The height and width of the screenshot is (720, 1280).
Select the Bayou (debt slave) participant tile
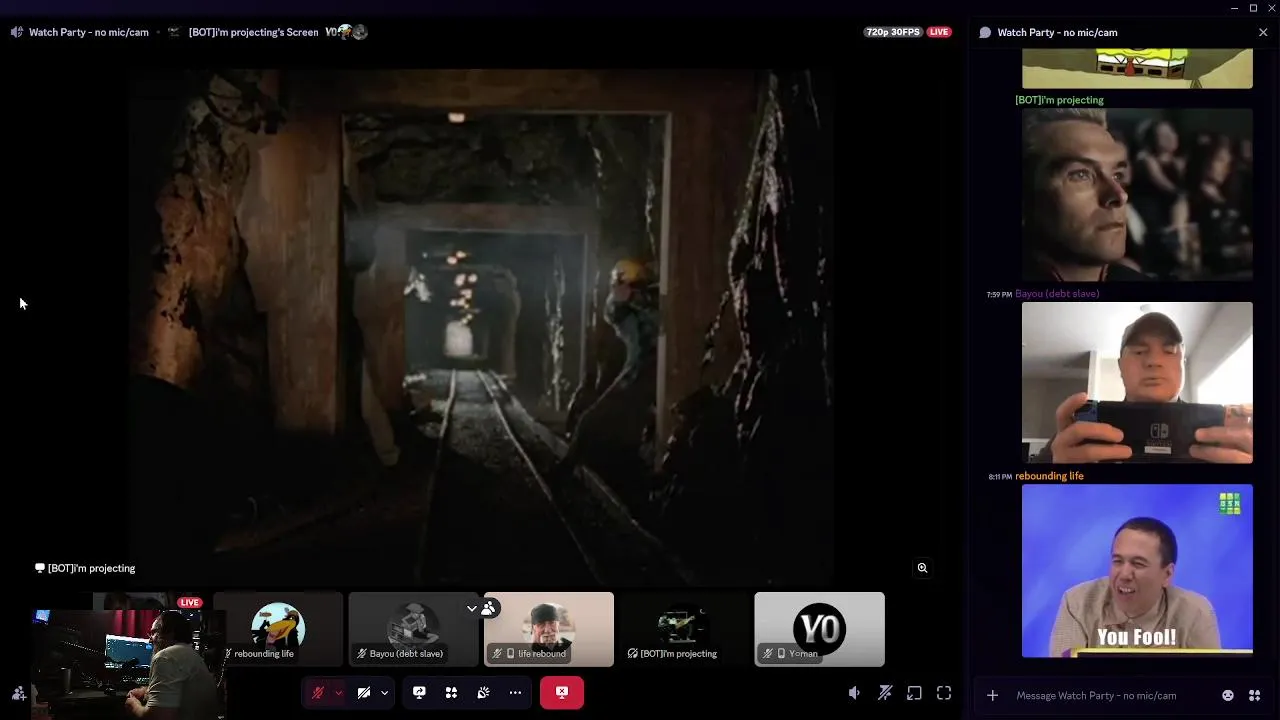tap(413, 629)
